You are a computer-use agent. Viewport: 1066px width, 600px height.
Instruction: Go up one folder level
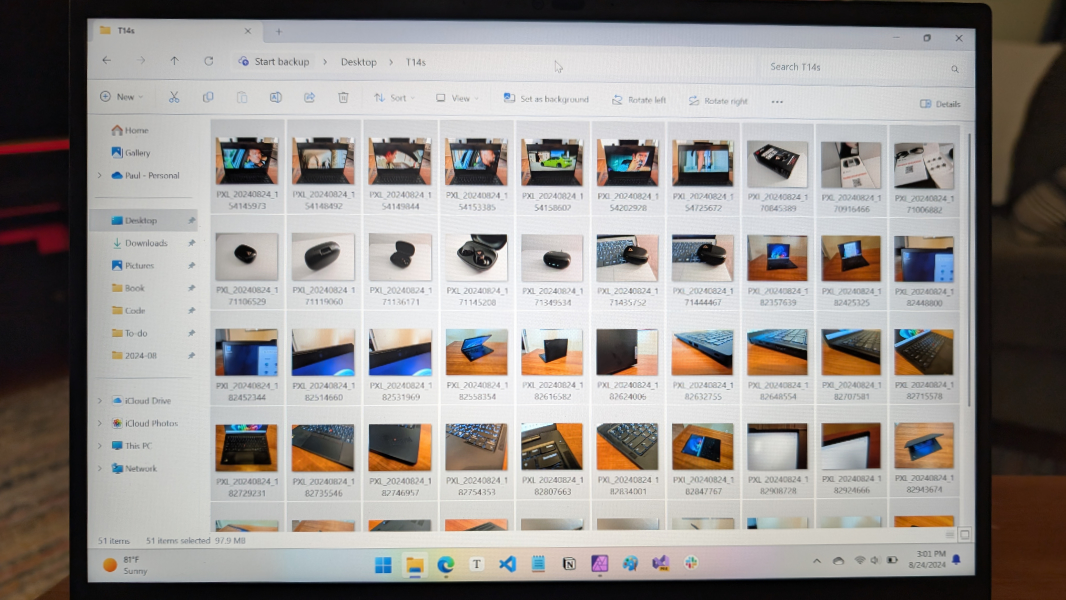(175, 60)
